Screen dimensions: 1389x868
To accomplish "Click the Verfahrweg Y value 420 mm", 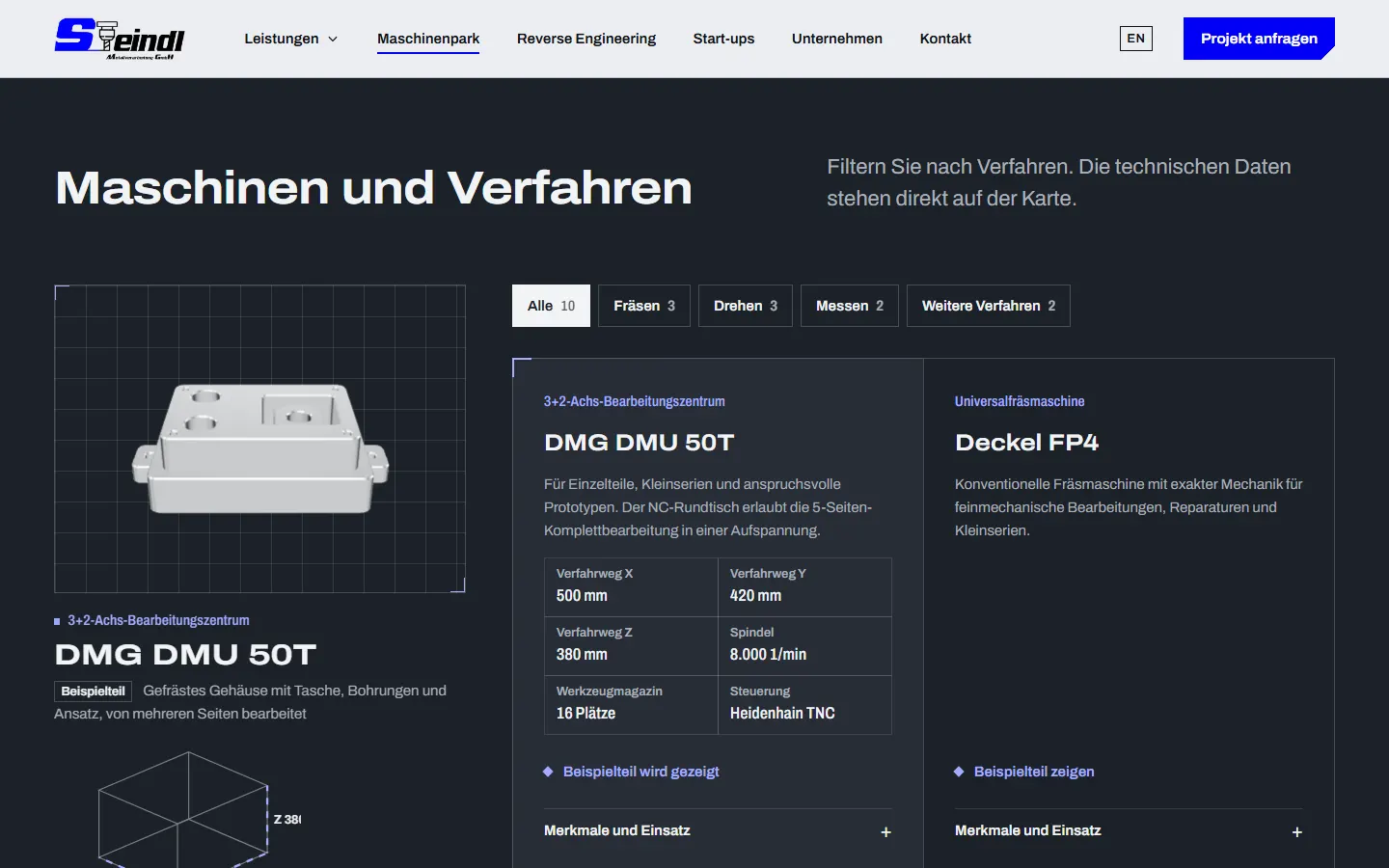I will 755,596.
